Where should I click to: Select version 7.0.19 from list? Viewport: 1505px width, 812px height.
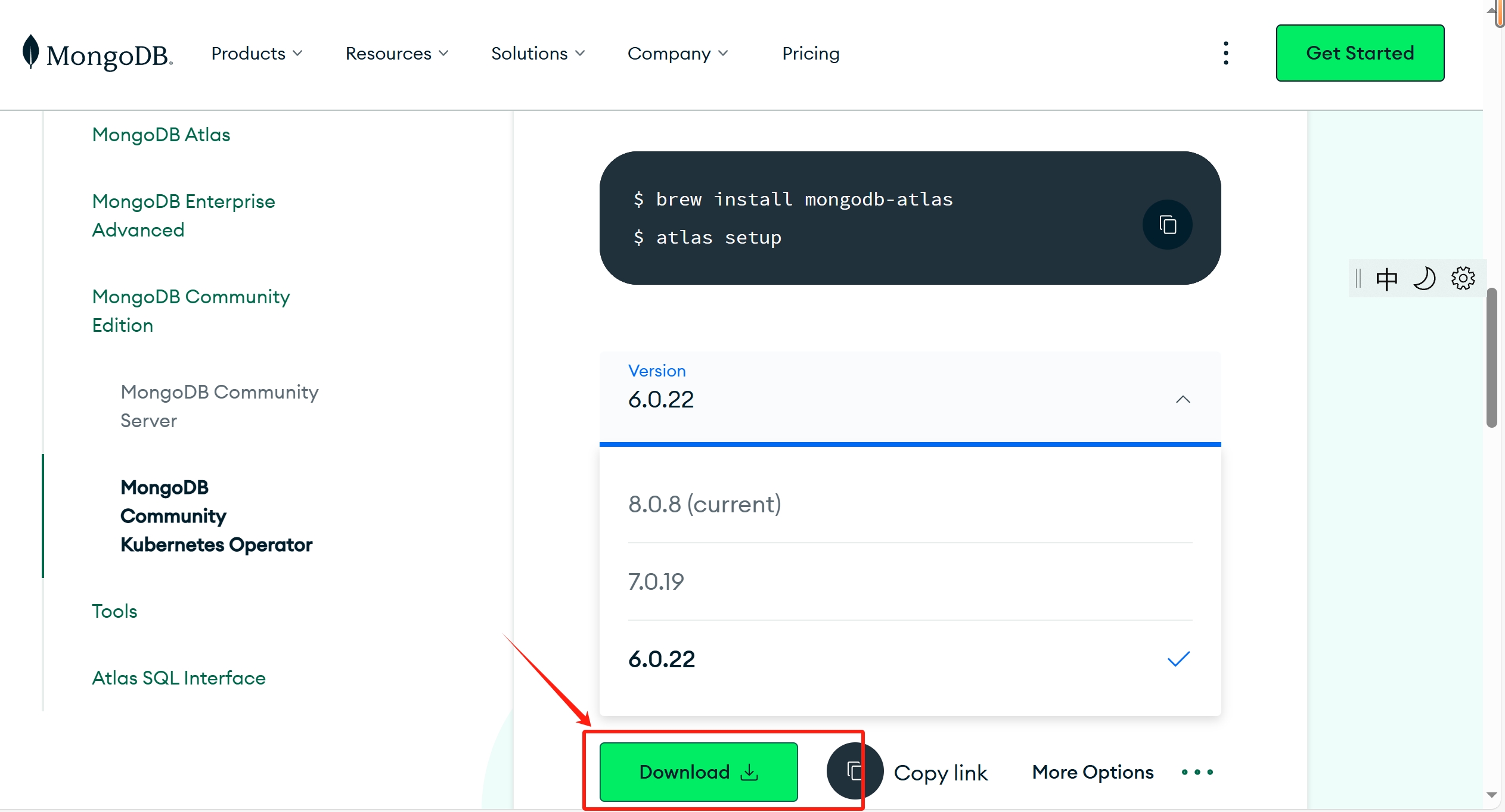656,581
